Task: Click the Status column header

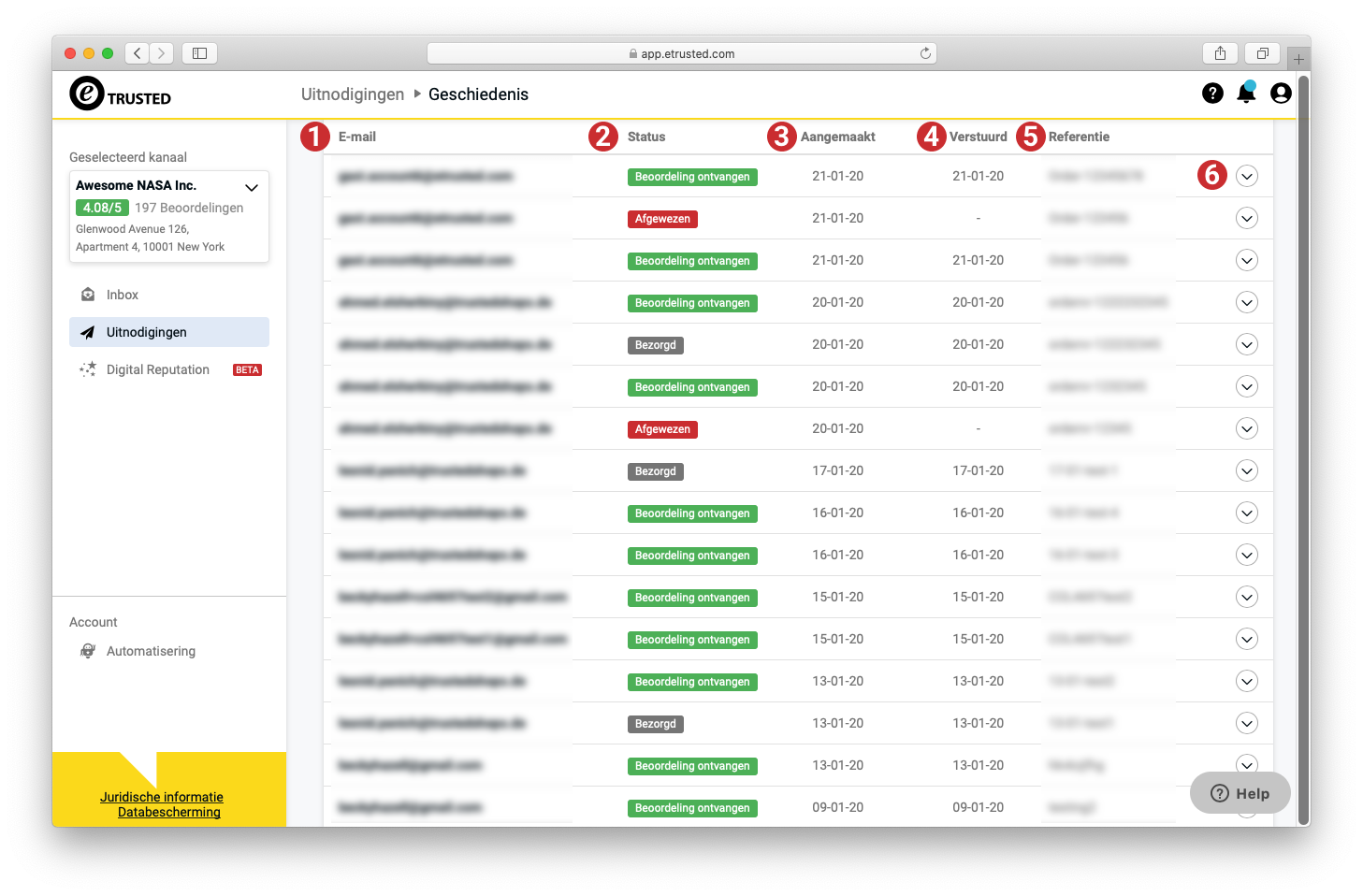Action: (646, 137)
